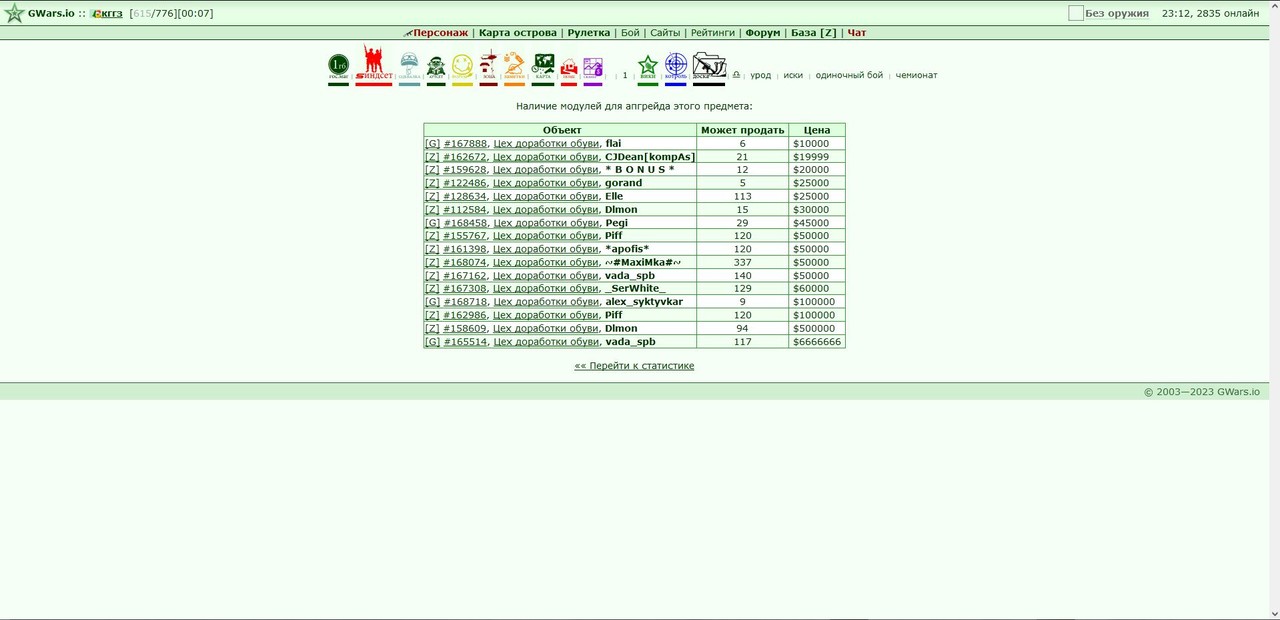
Task: Open the Сайты menu link
Action: click(665, 33)
